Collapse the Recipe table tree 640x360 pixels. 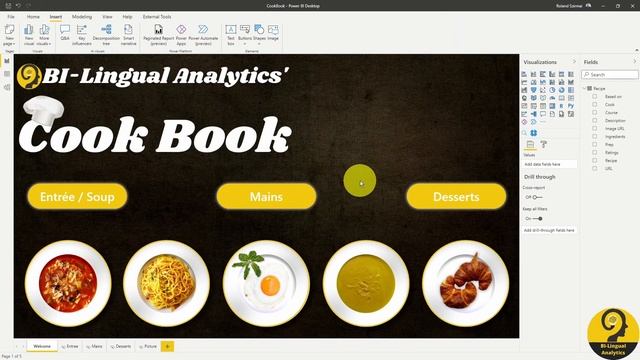click(584, 89)
